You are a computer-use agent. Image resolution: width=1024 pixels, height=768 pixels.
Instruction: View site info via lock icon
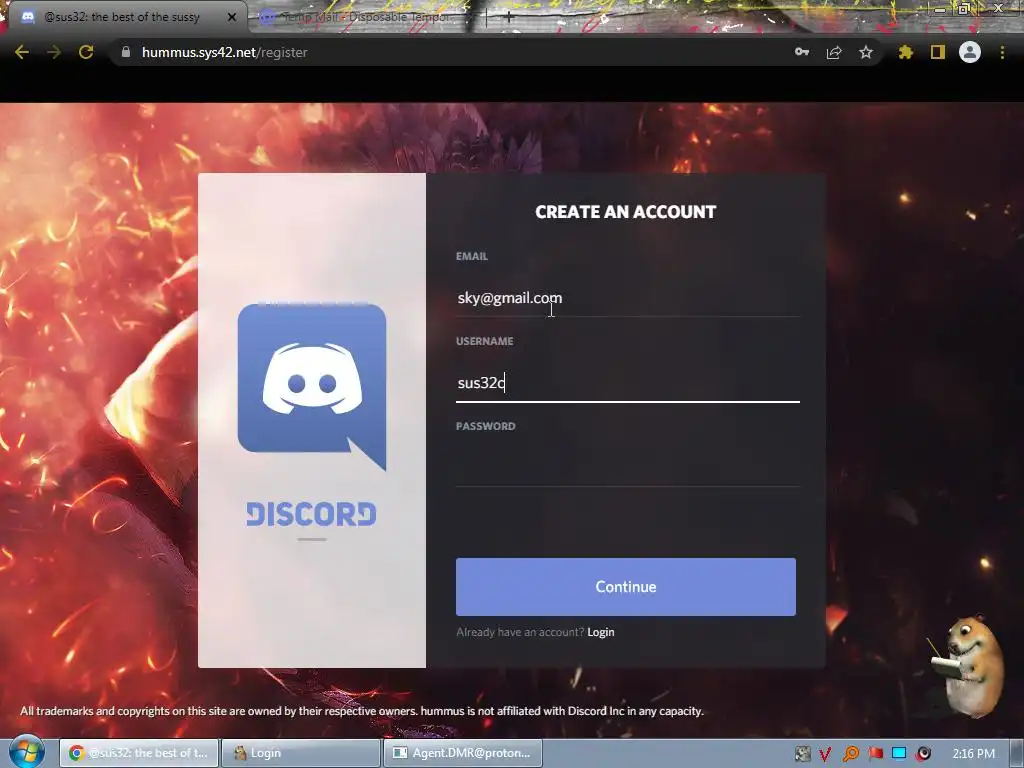click(126, 52)
